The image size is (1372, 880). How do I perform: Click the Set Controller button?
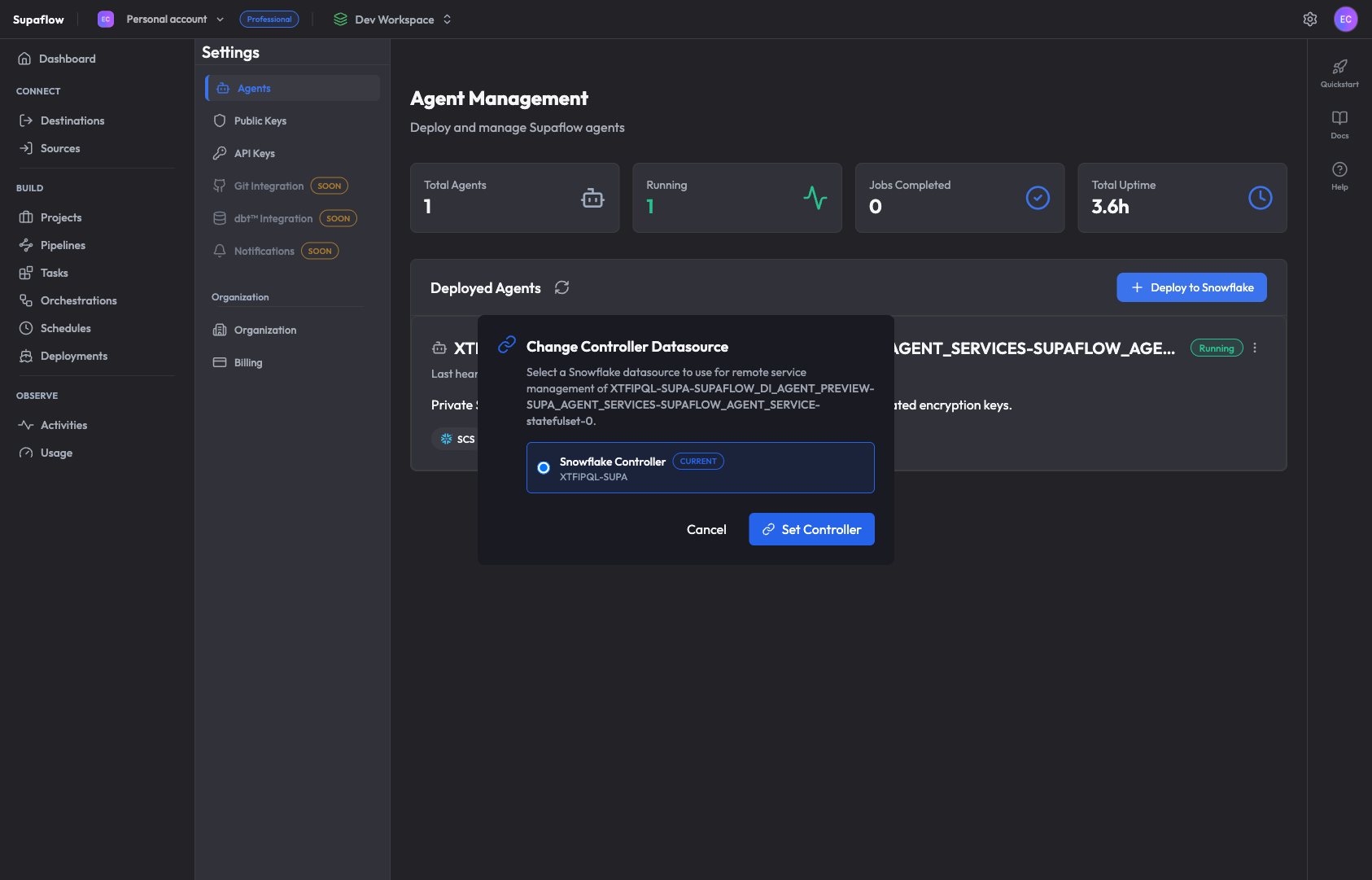pyautogui.click(x=811, y=529)
